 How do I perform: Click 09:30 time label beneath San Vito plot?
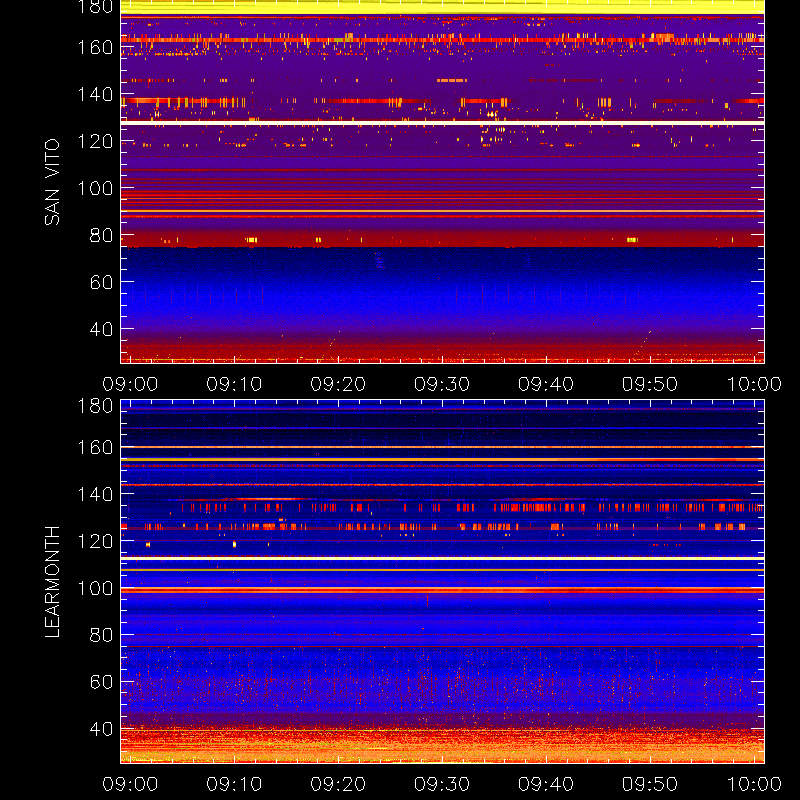coord(442,384)
